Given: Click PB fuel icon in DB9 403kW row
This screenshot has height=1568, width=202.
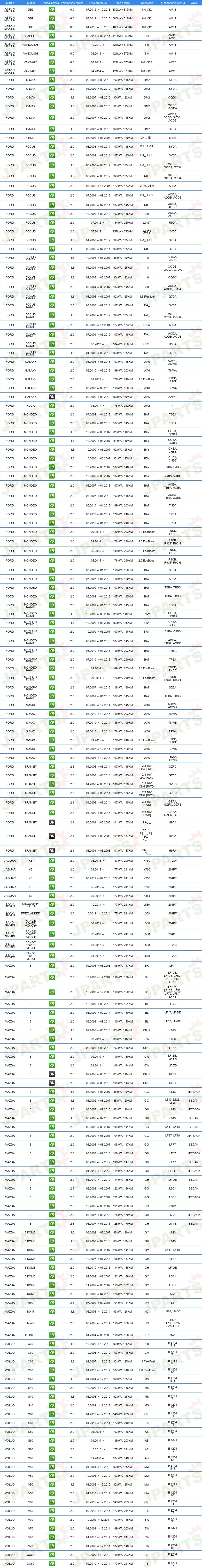Looking at the screenshot, I should pos(52,27).
